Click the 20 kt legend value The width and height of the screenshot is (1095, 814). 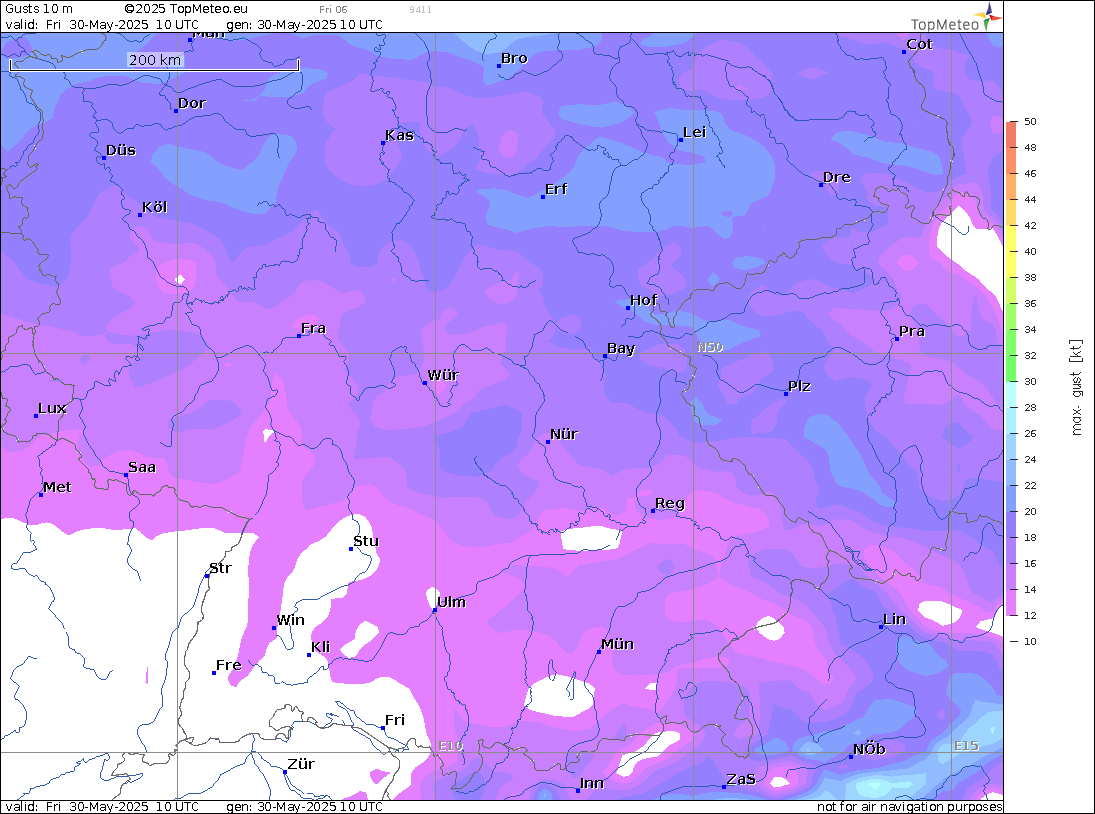coord(1030,512)
